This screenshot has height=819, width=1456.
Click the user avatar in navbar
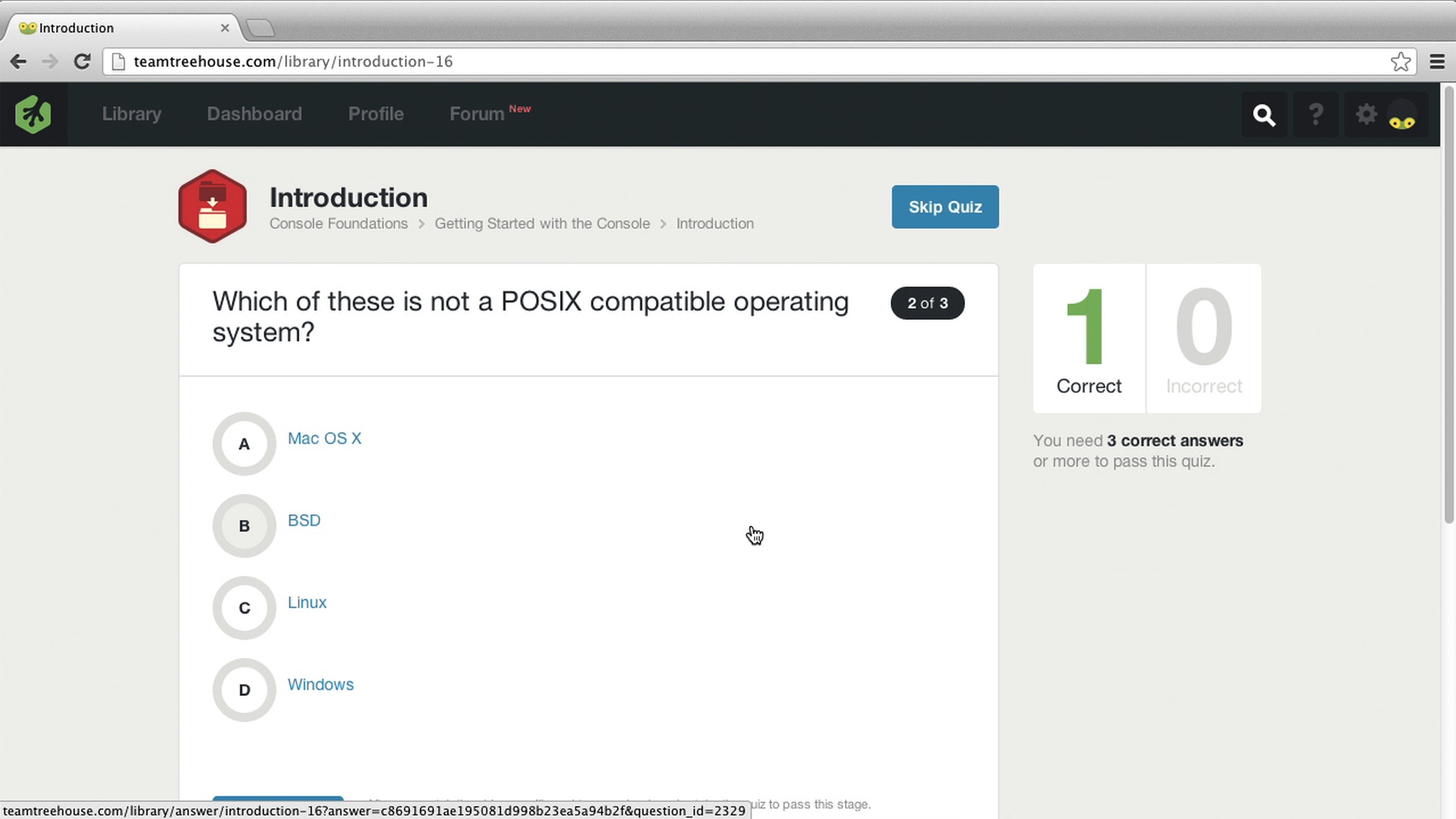point(1402,115)
